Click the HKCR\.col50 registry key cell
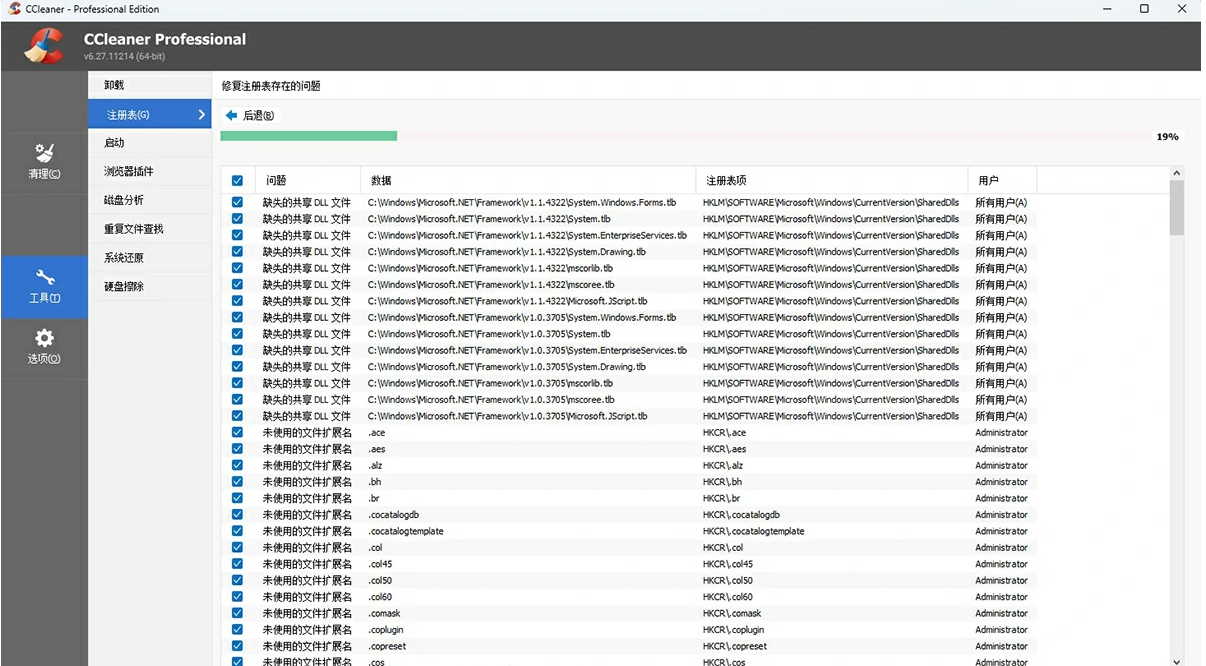Screen dimensions: 1206x666 tap(727, 580)
